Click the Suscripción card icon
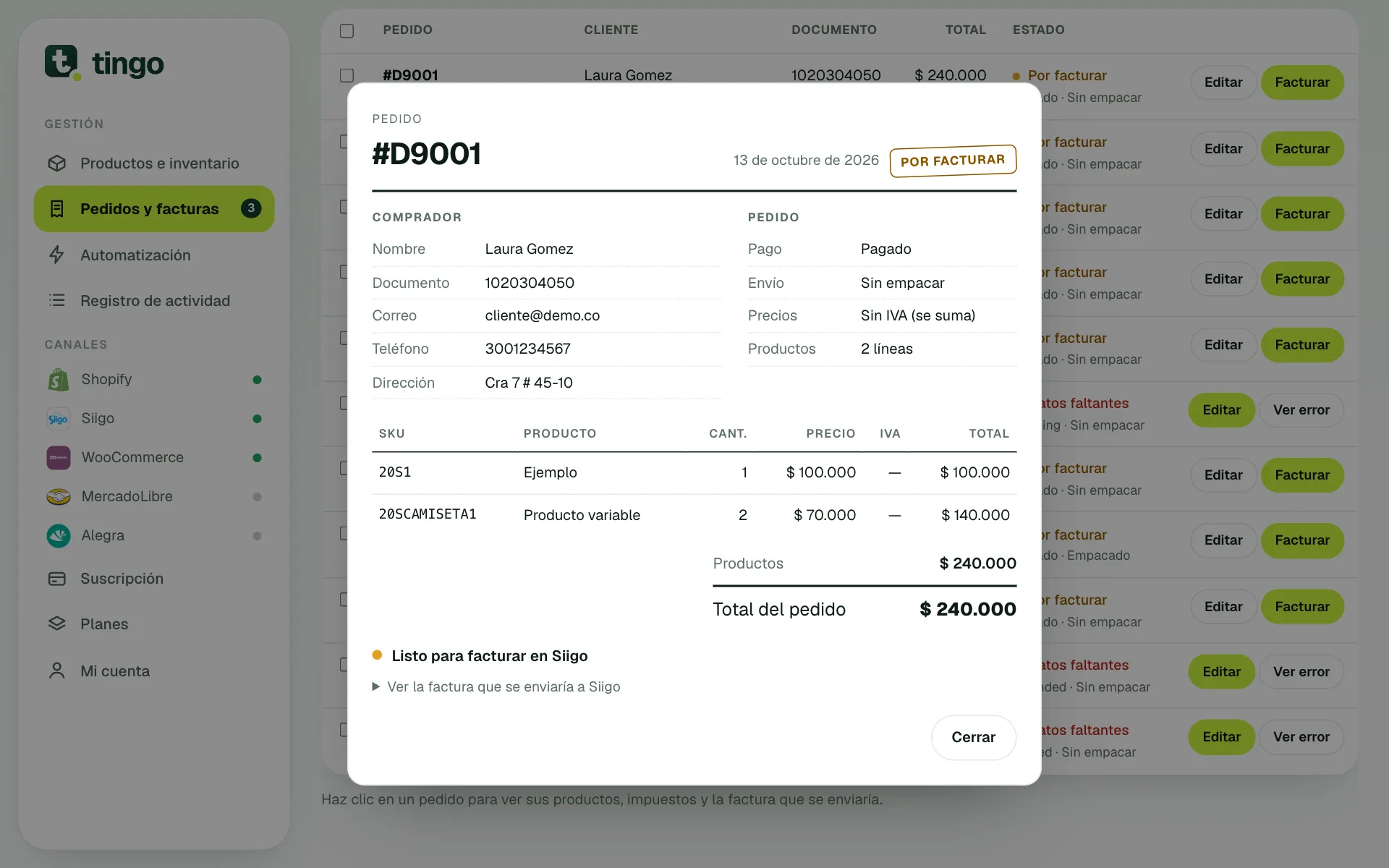1389x868 pixels. tap(57, 579)
